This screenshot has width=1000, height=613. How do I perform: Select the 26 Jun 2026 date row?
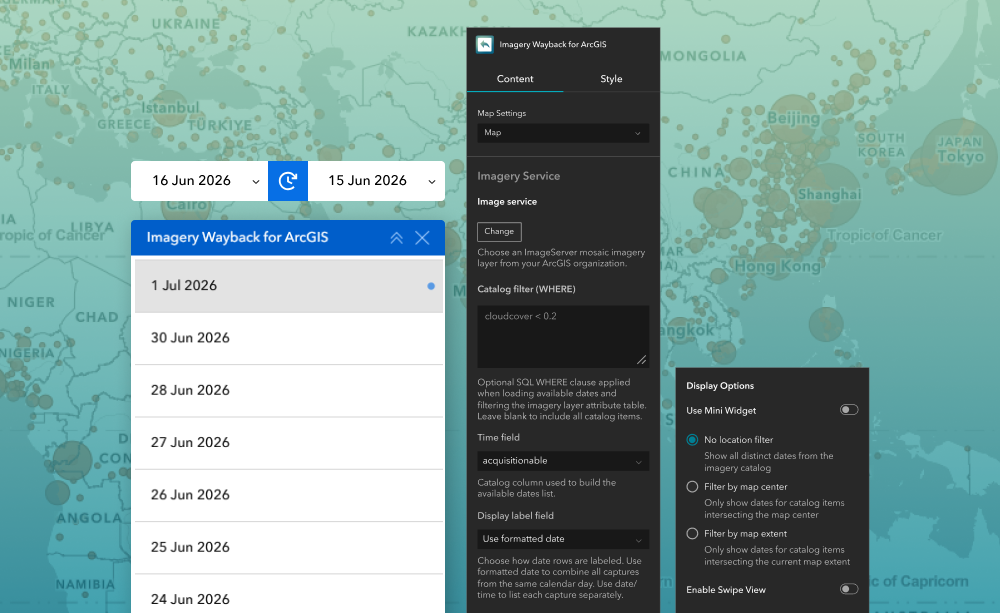point(289,495)
